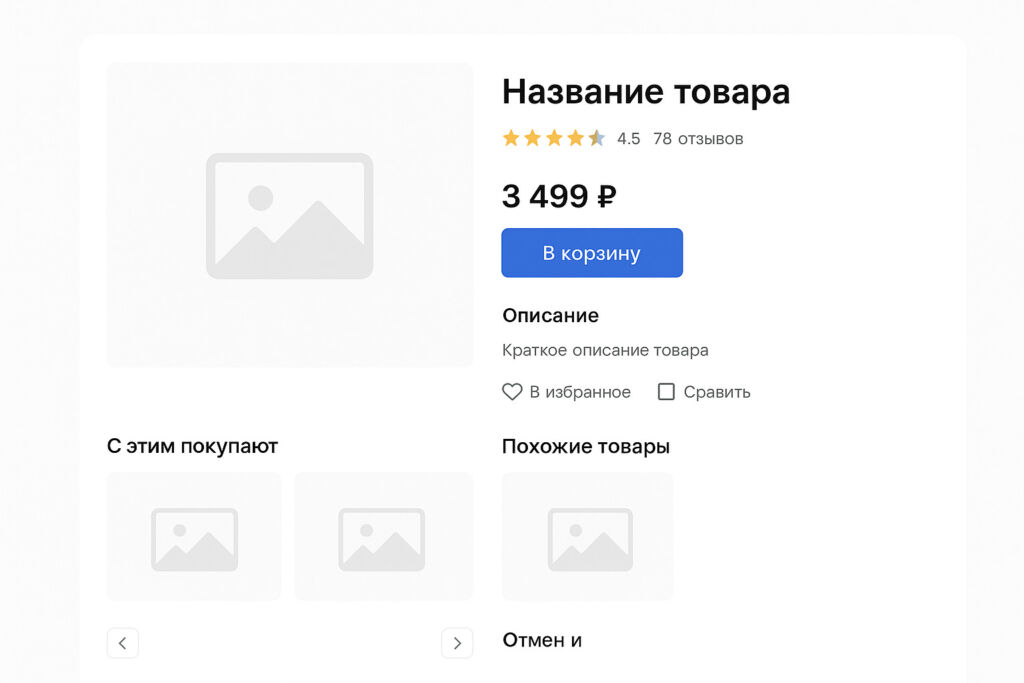Image resolution: width=1024 pixels, height=683 pixels.
Task: Click the next arrow in the carousel
Action: click(x=457, y=643)
